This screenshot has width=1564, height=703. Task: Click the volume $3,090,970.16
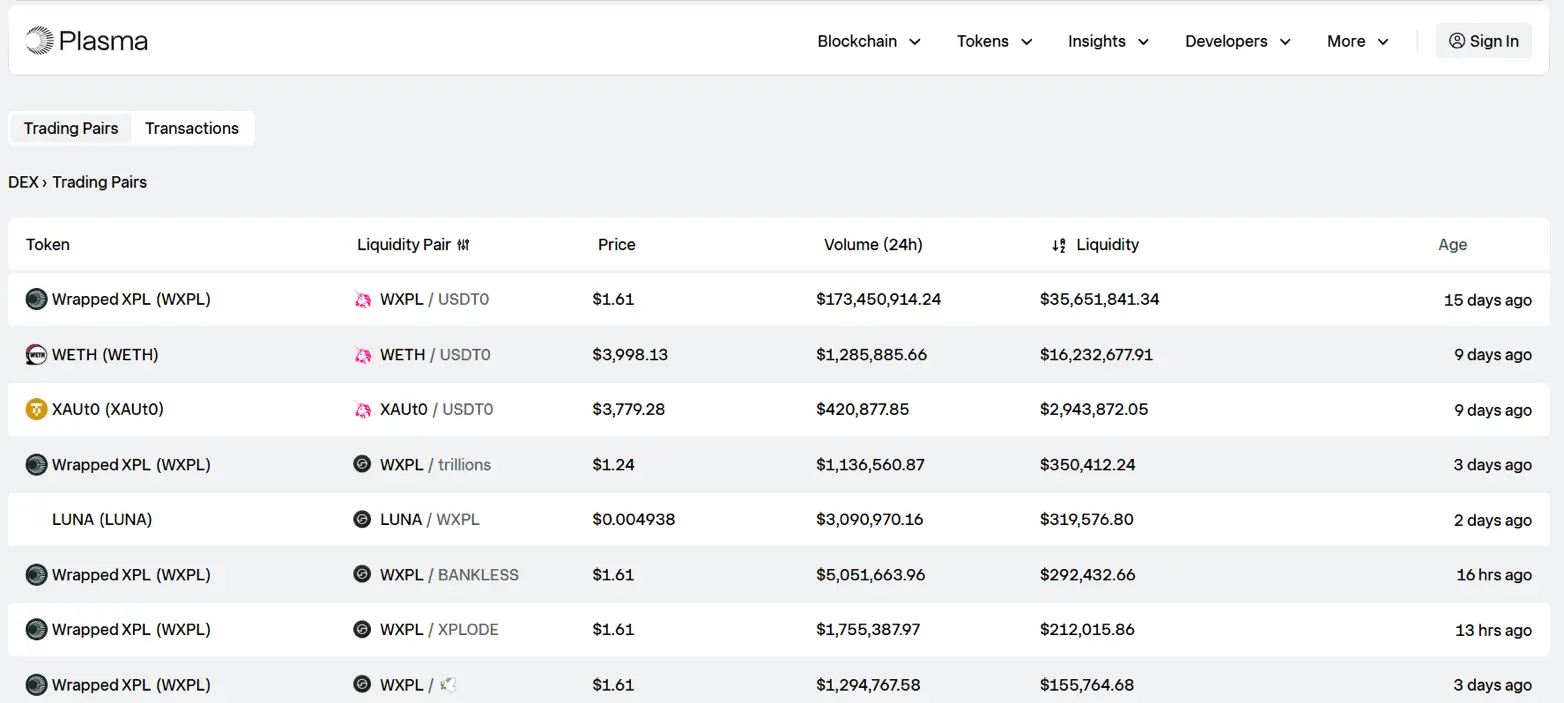[869, 519]
